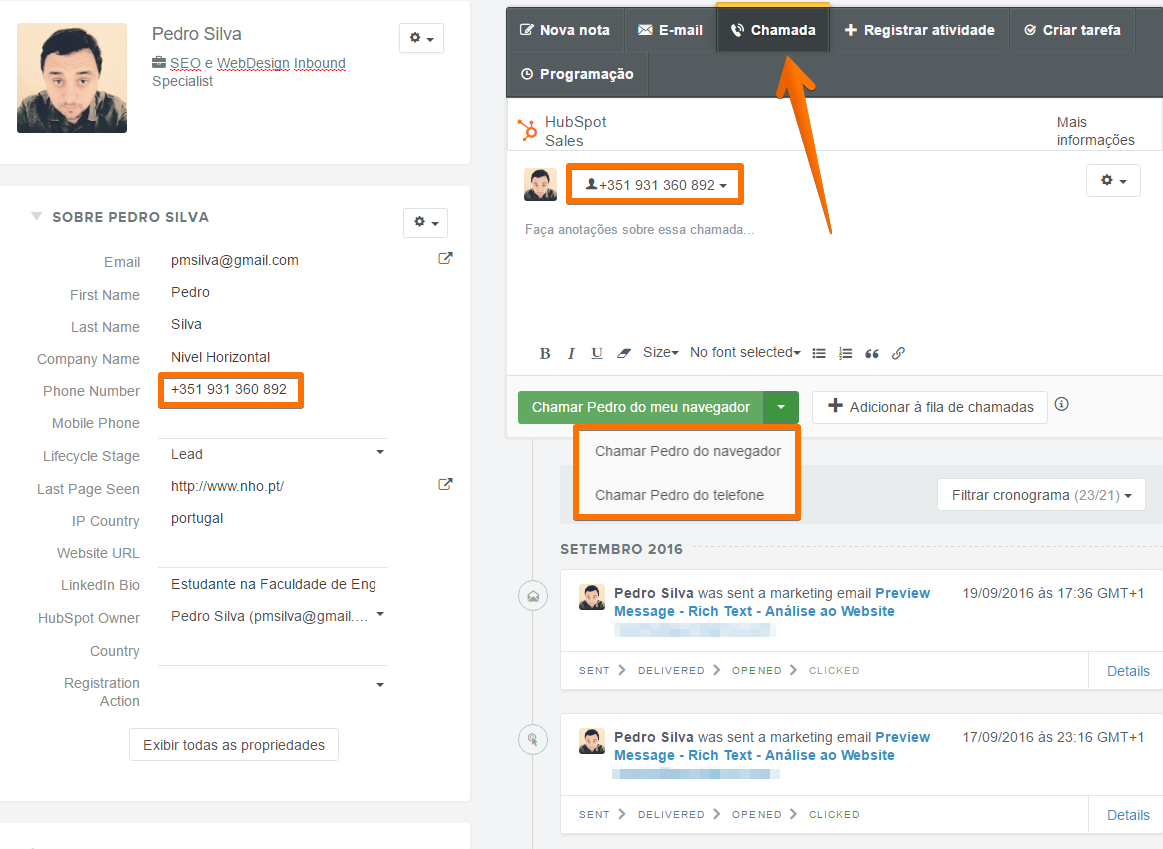The height and width of the screenshot is (849, 1163).
Task: Click Adicionar à fila de chamadas
Action: tap(929, 407)
